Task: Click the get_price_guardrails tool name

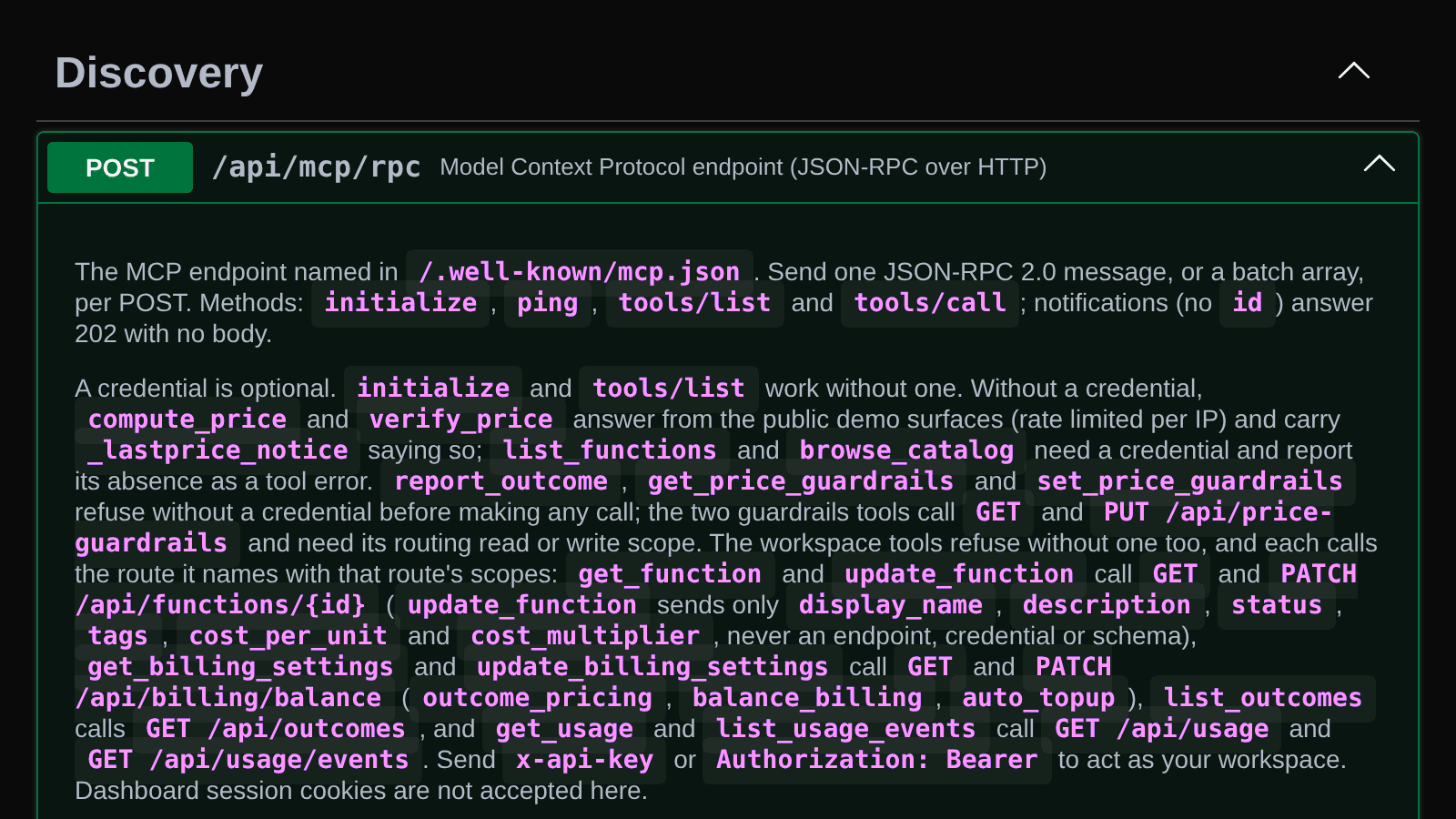Action: [x=801, y=481]
